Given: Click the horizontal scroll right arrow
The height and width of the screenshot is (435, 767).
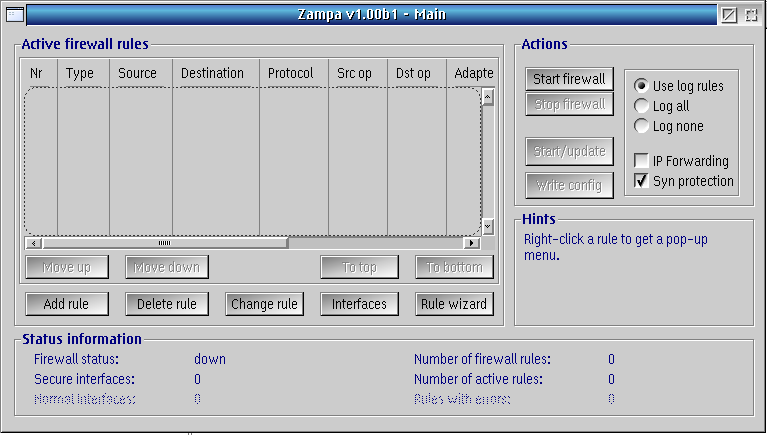Looking at the screenshot, I should [x=472, y=243].
